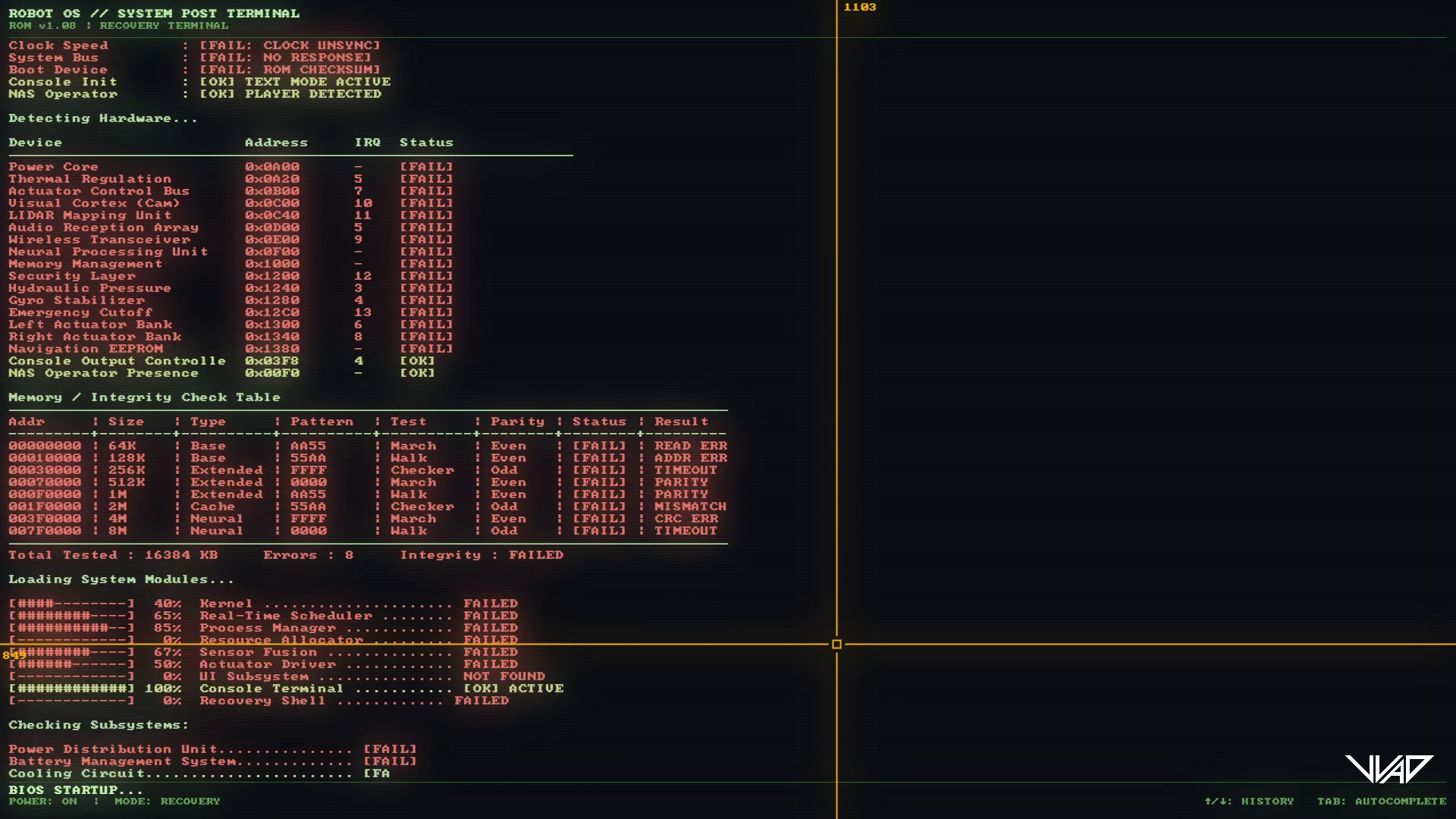Click the 'Power Core' device row
1456x819 pixels.
[x=231, y=167]
